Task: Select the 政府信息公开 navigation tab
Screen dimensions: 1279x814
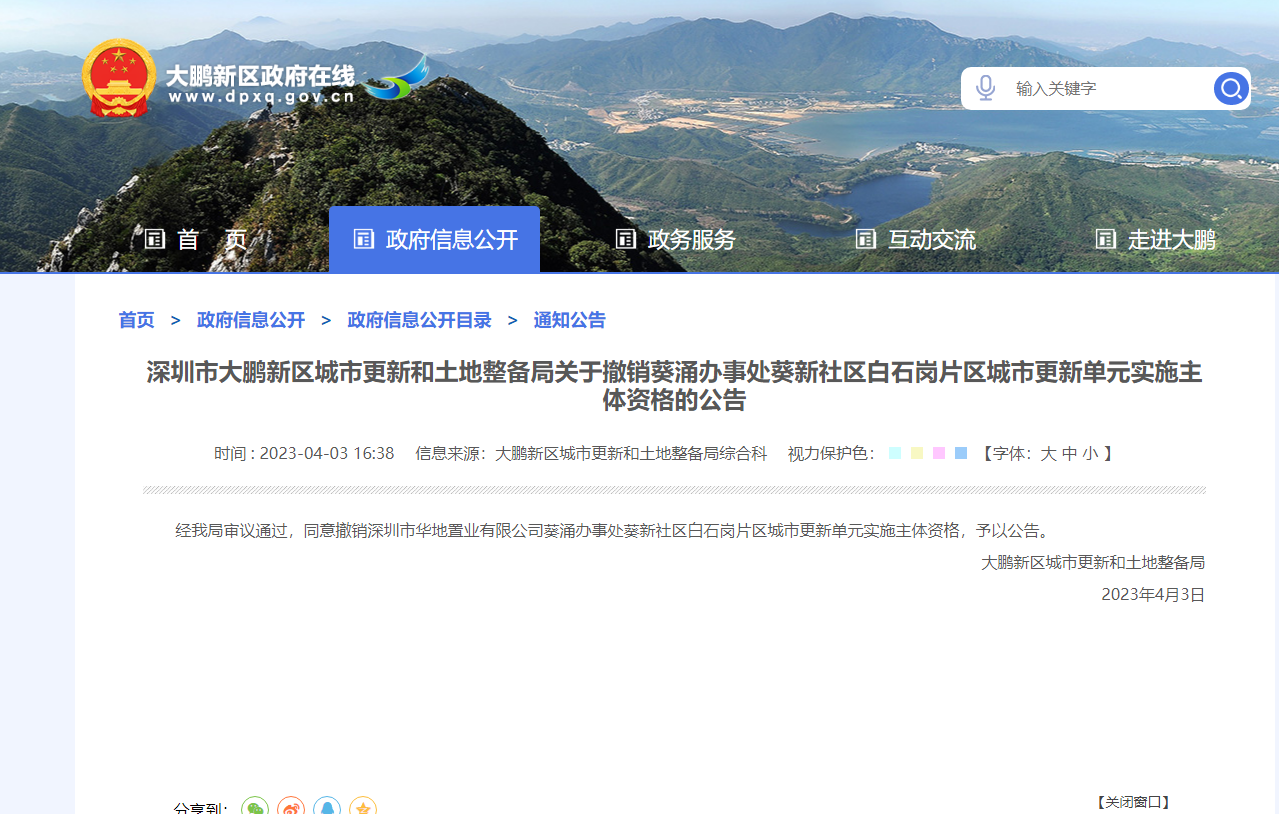Action: click(434, 240)
